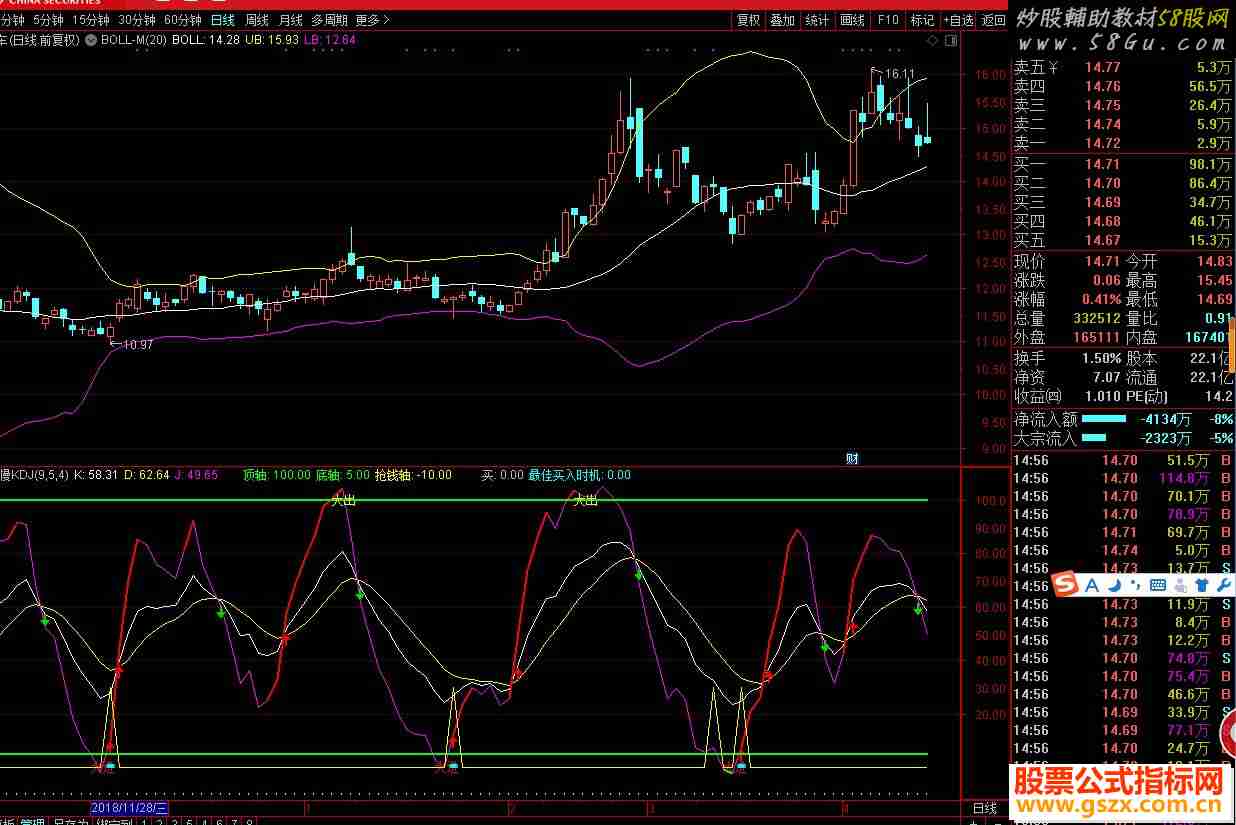Select the 日线 daily chart tab
Viewport: 1236px width, 825px height.
pyautogui.click(x=223, y=19)
